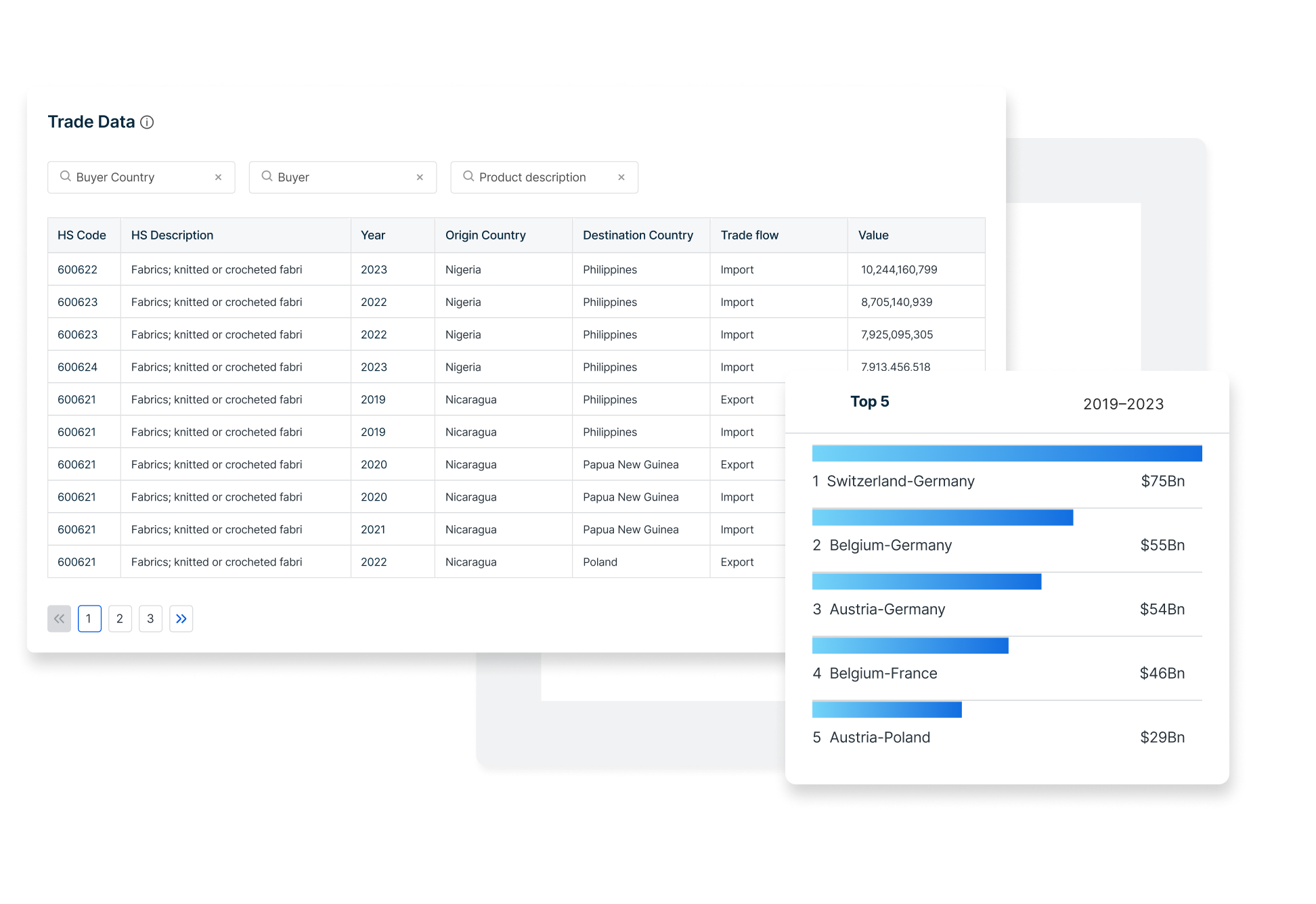The width and height of the screenshot is (1316, 904).
Task: Clear the Product description filter
Action: pyautogui.click(x=621, y=177)
